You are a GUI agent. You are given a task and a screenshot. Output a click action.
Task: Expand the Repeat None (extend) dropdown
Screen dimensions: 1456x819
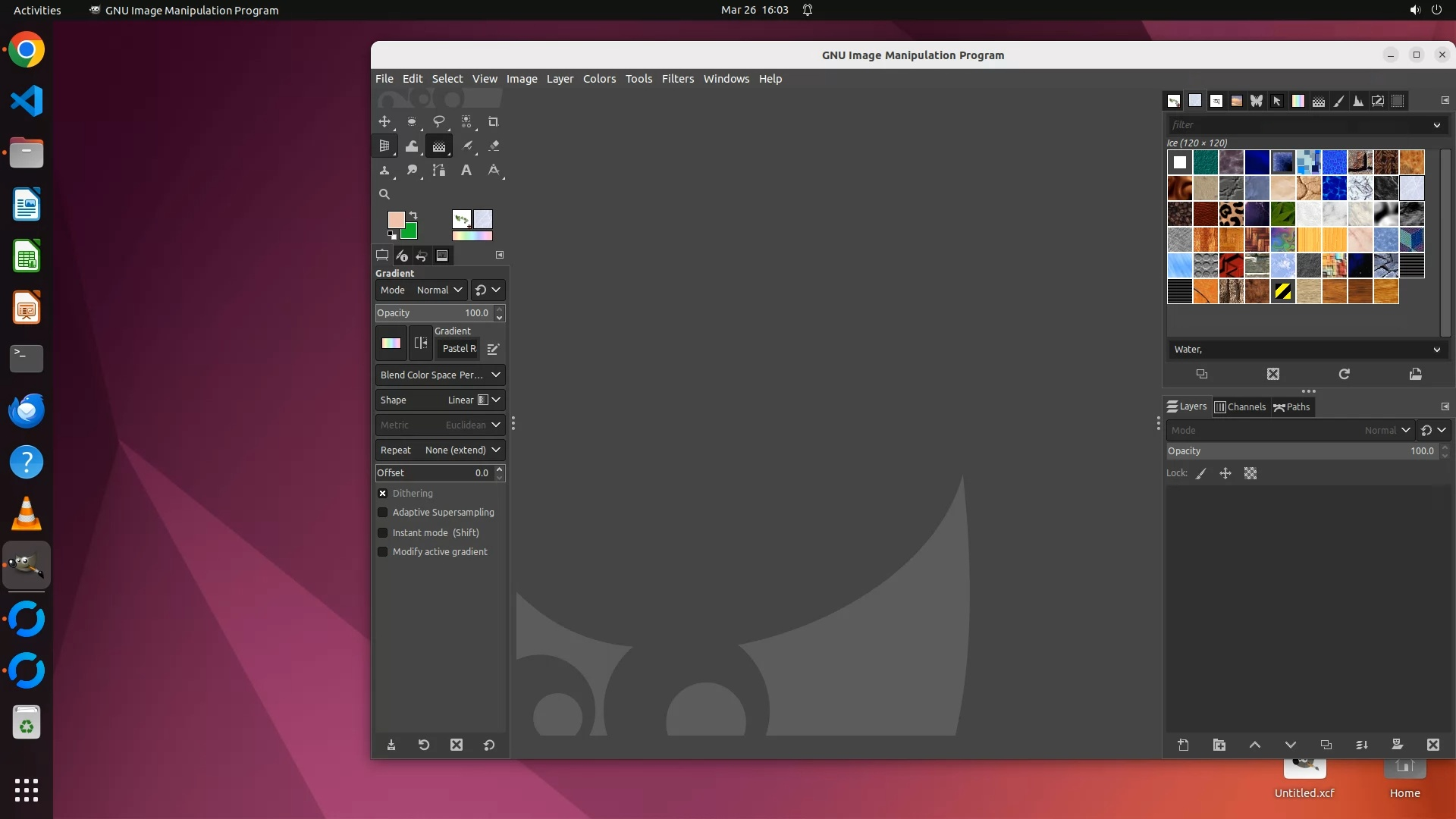tap(440, 450)
